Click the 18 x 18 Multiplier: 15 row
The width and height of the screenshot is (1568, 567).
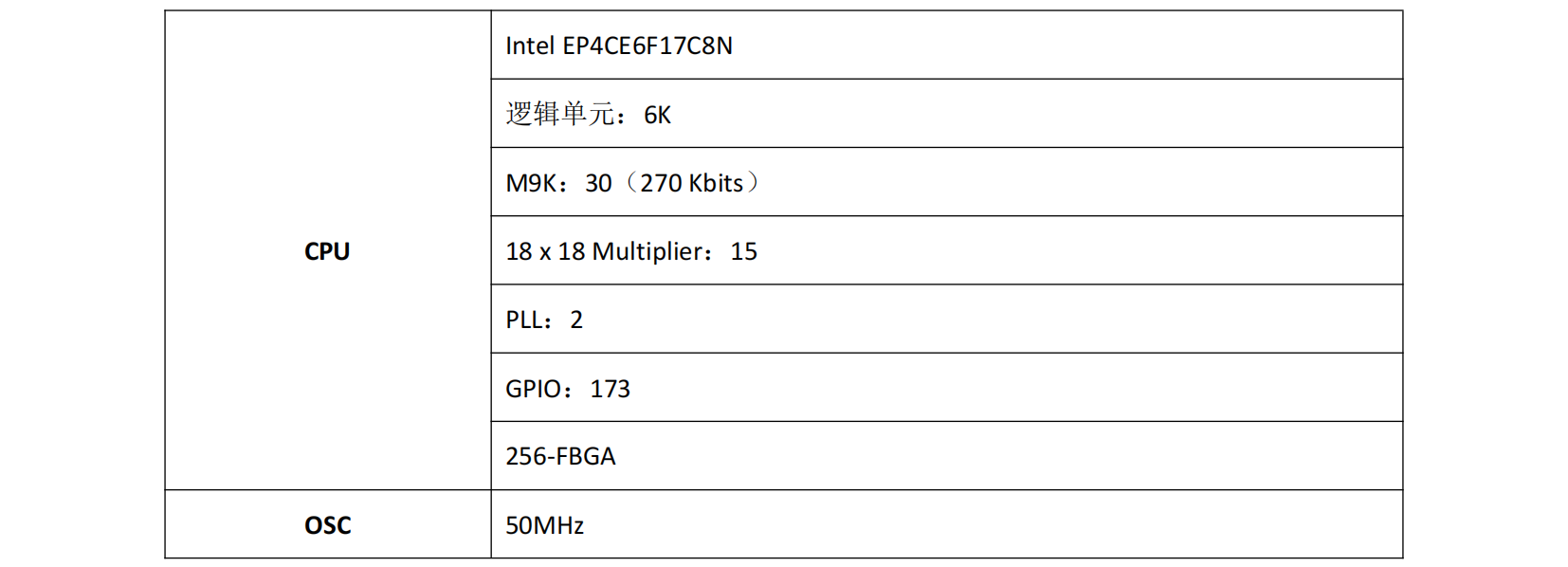click(x=947, y=250)
